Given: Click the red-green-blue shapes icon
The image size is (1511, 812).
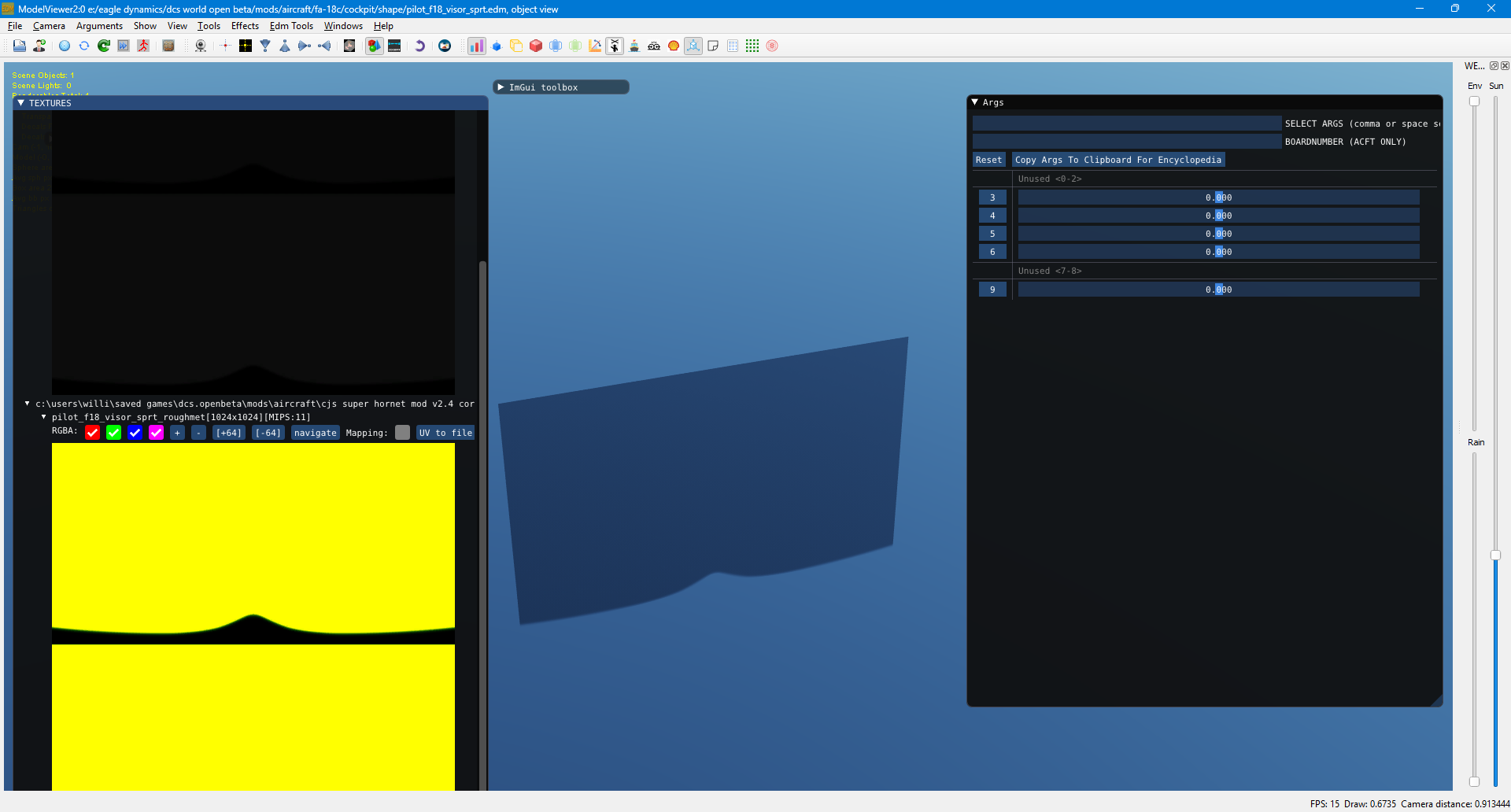Looking at the screenshot, I should 375,46.
